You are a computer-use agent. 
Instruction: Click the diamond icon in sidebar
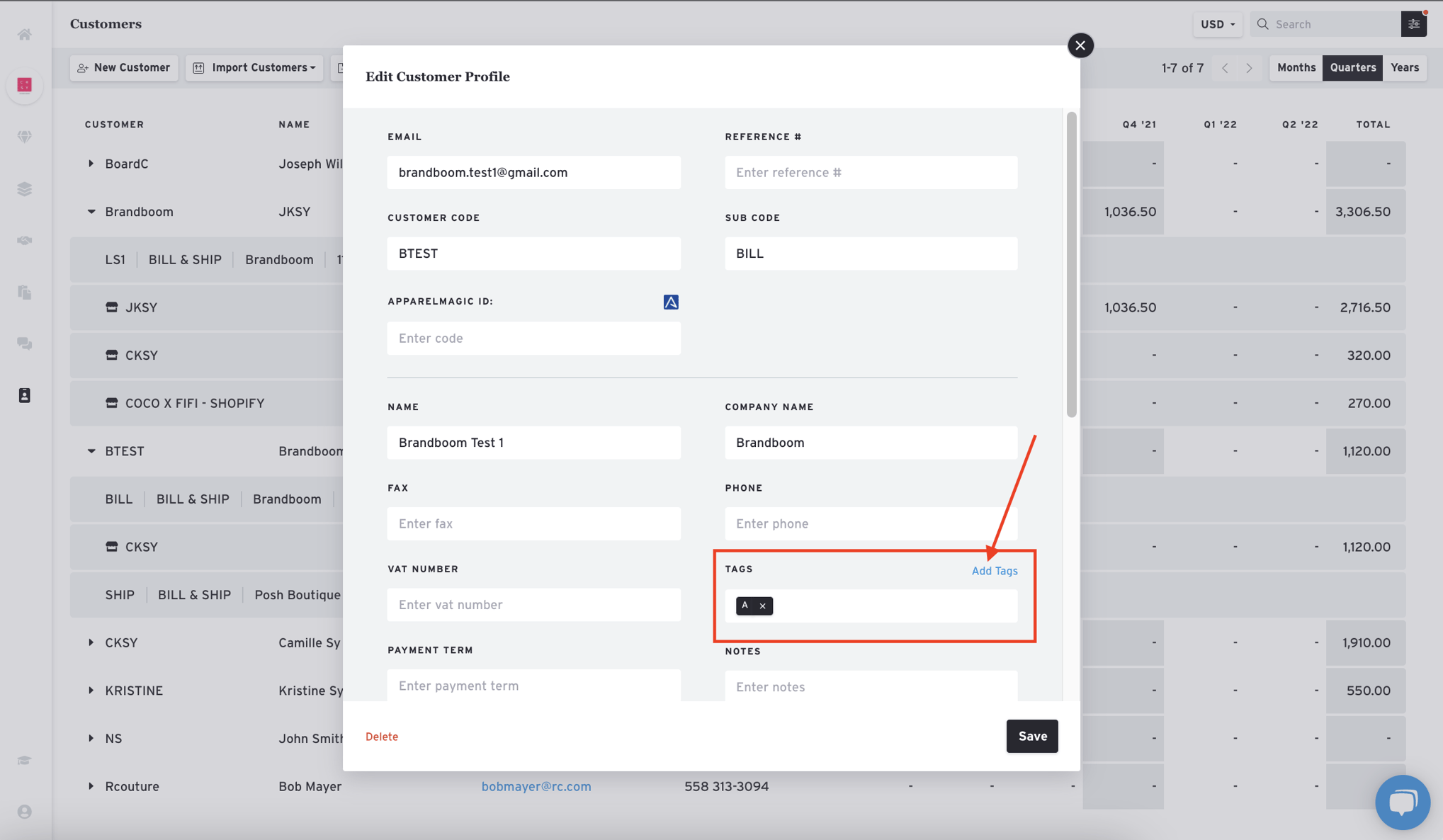coord(25,137)
